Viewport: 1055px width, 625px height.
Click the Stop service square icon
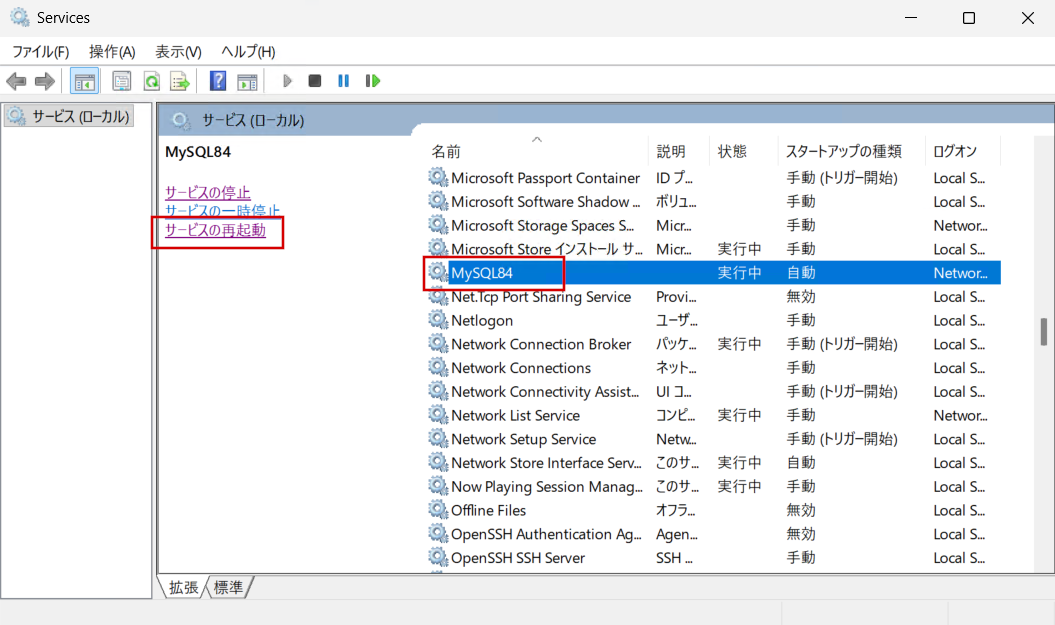click(314, 81)
